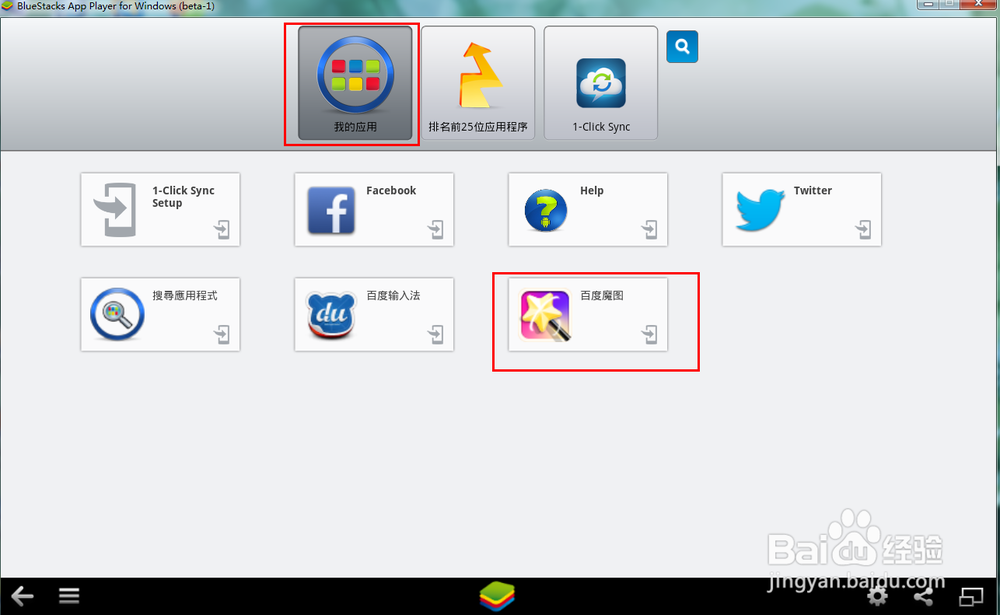Click the 搜尋應用程式 label text

tap(184, 295)
